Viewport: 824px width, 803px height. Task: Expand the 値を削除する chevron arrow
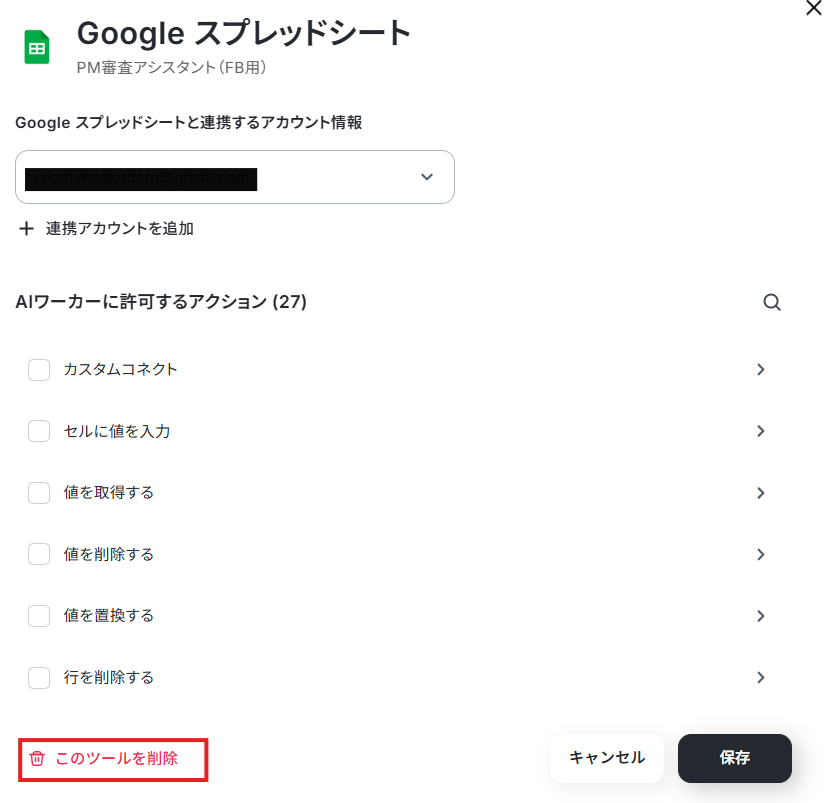tap(760, 554)
